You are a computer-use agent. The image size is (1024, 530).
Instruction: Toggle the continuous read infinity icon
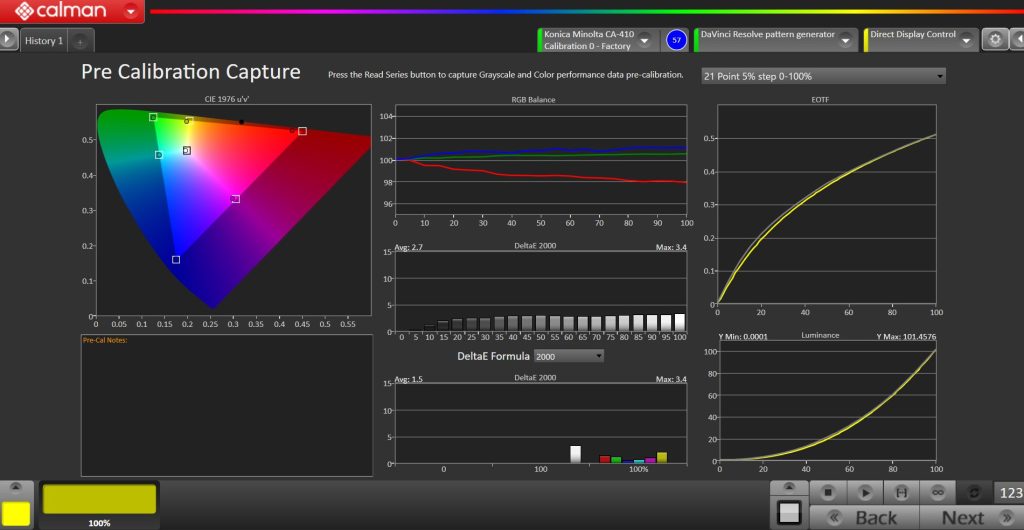tap(937, 493)
